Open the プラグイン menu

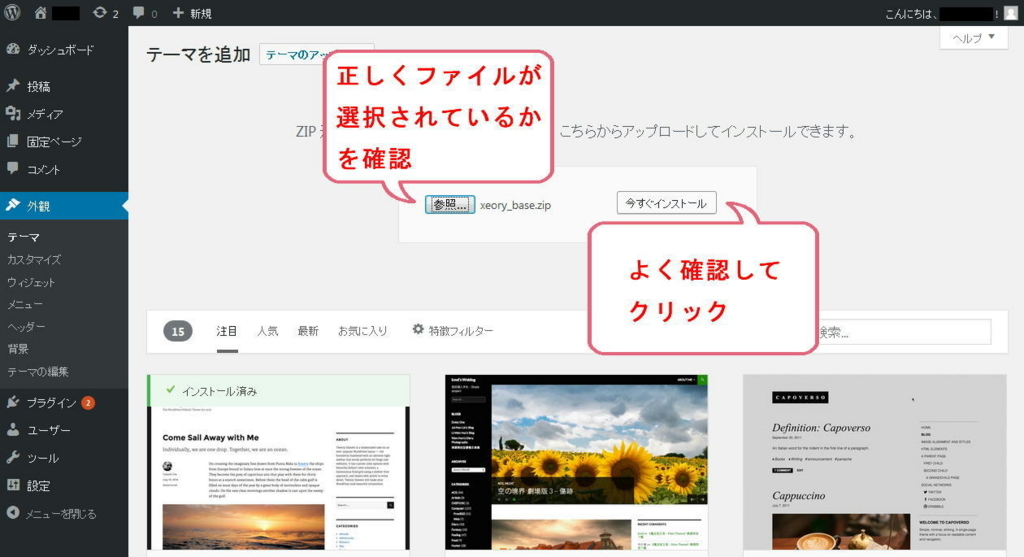(x=64, y=403)
